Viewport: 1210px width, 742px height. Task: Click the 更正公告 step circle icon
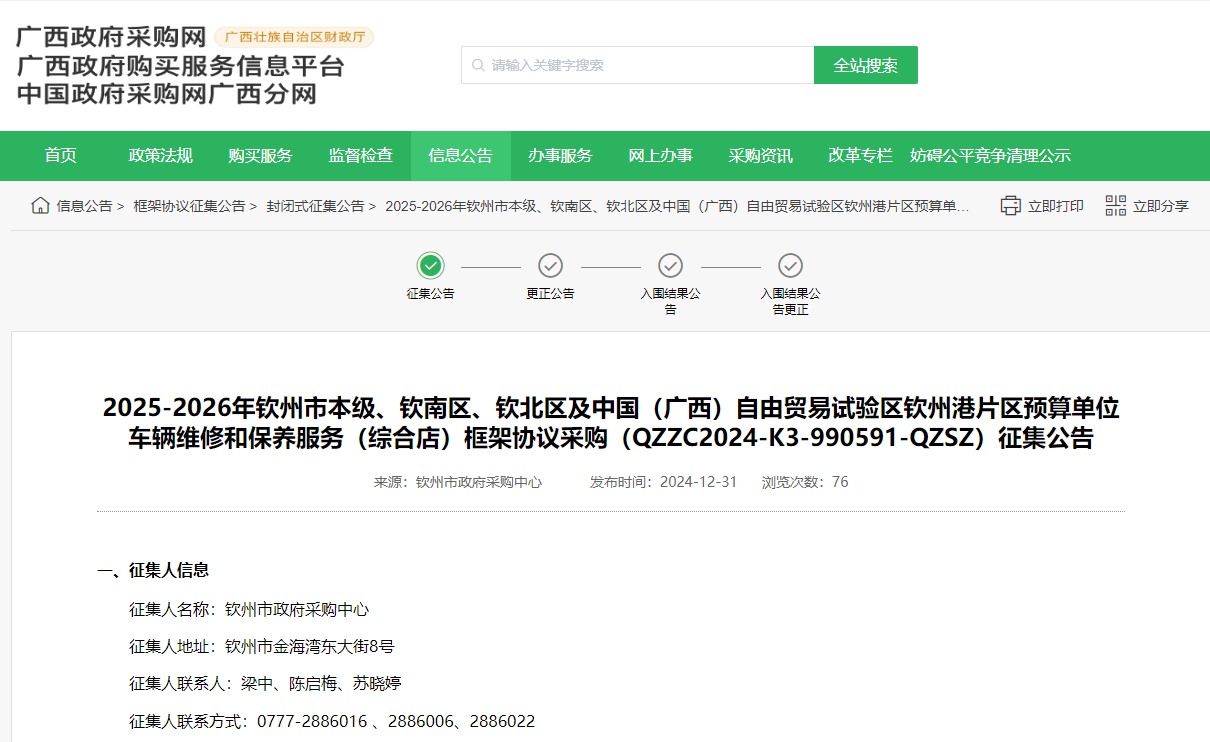pyautogui.click(x=550, y=267)
